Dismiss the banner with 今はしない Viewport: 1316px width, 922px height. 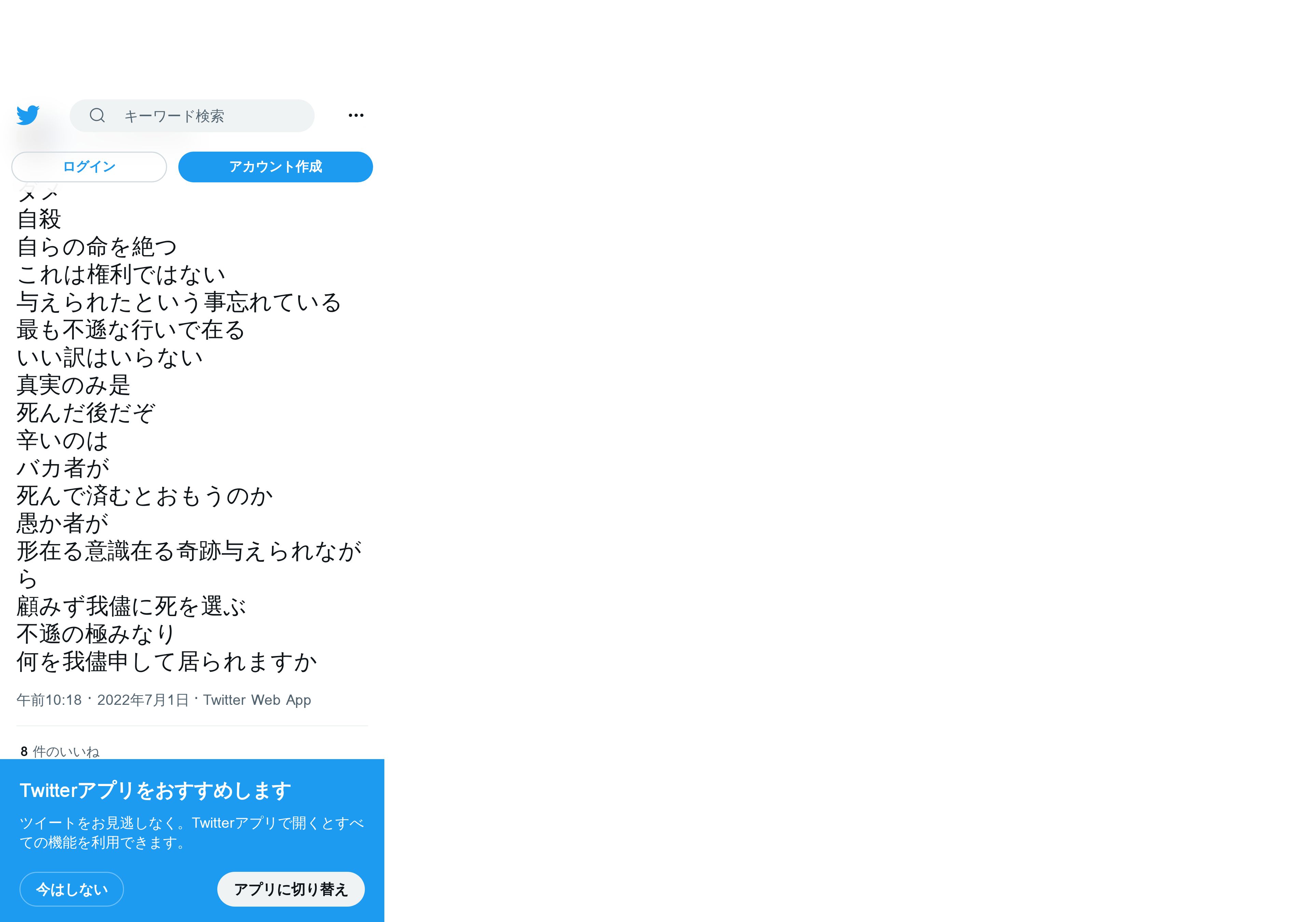[72, 889]
